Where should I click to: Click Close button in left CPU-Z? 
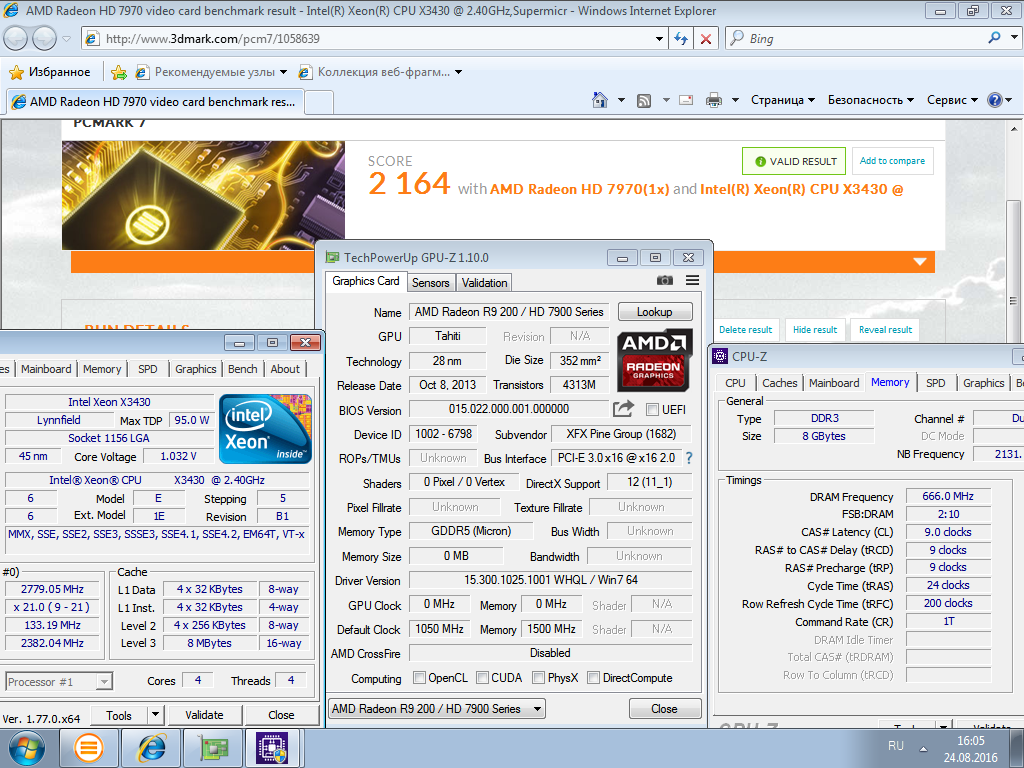point(281,715)
